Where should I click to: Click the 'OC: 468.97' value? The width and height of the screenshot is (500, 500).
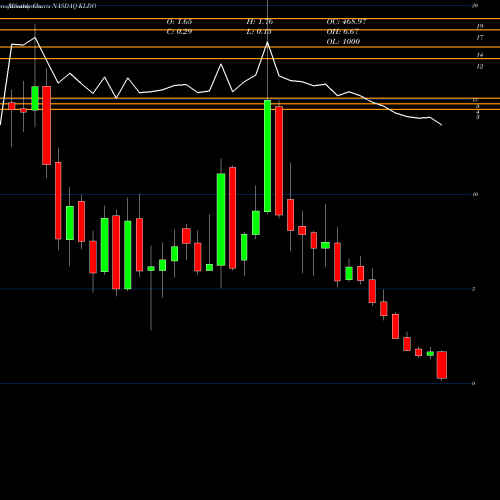pos(346,22)
